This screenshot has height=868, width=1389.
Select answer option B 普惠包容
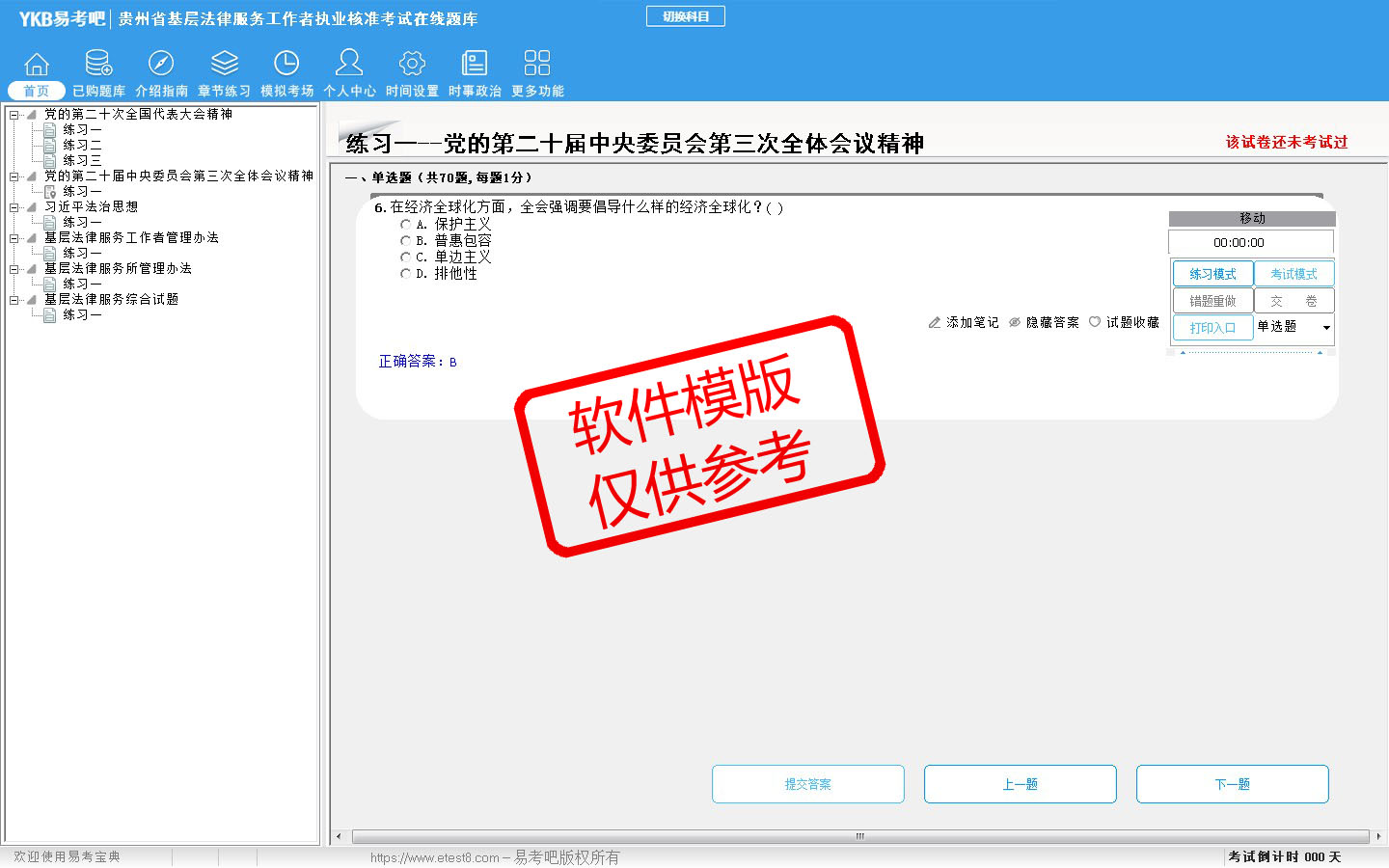tap(405, 241)
